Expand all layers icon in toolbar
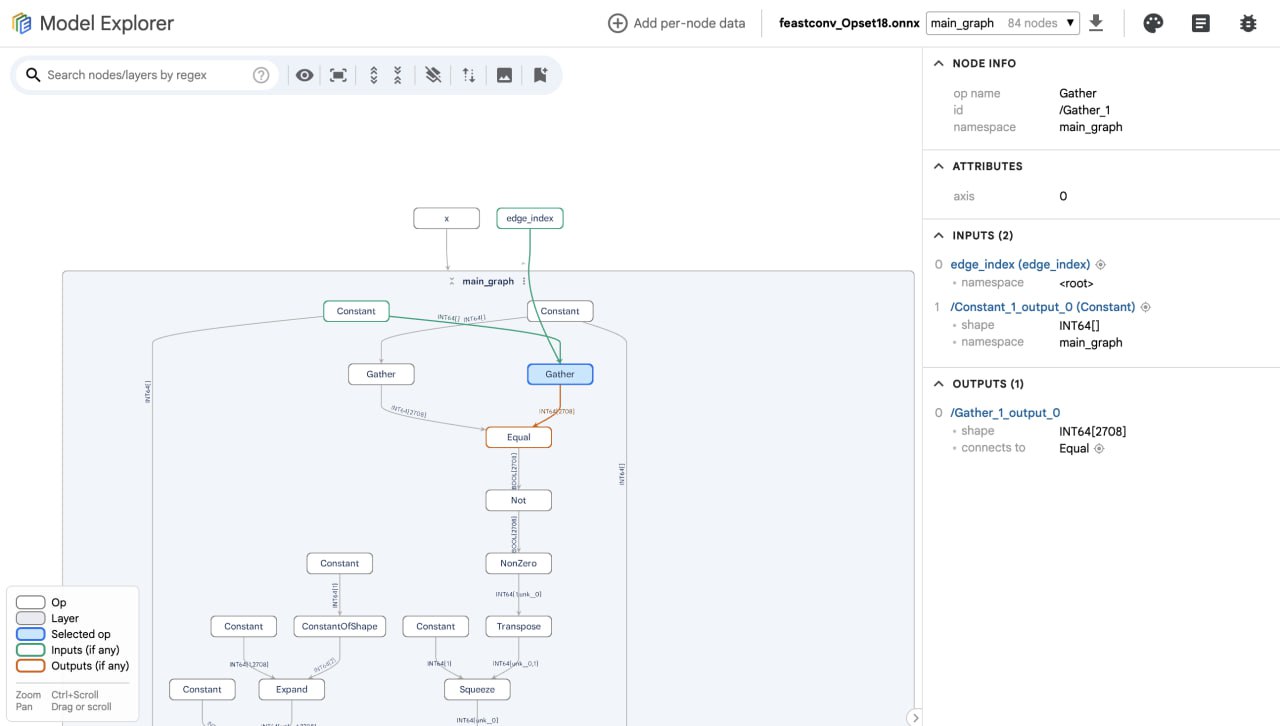1280x726 pixels. point(374,75)
